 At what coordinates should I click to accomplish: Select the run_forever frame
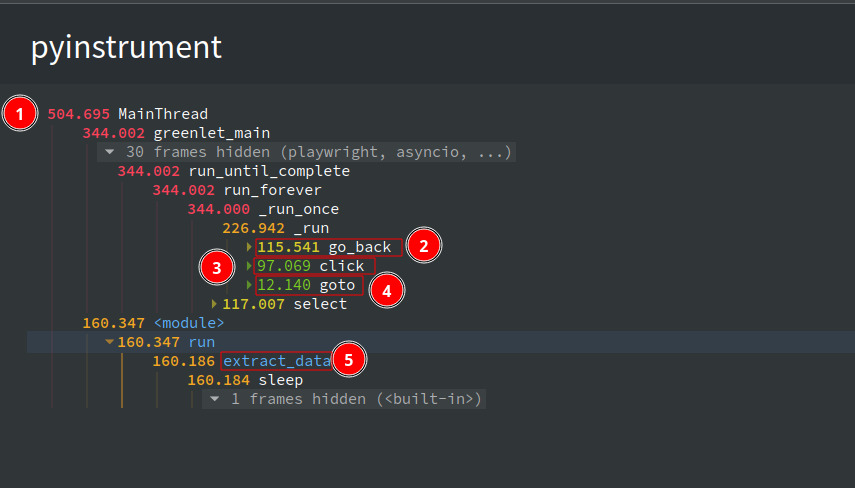(237, 190)
